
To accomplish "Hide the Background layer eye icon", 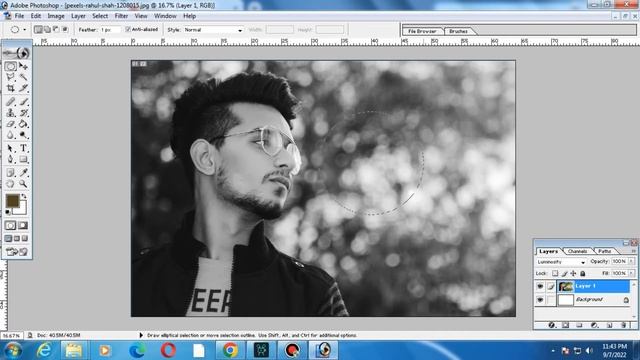I will [x=540, y=300].
